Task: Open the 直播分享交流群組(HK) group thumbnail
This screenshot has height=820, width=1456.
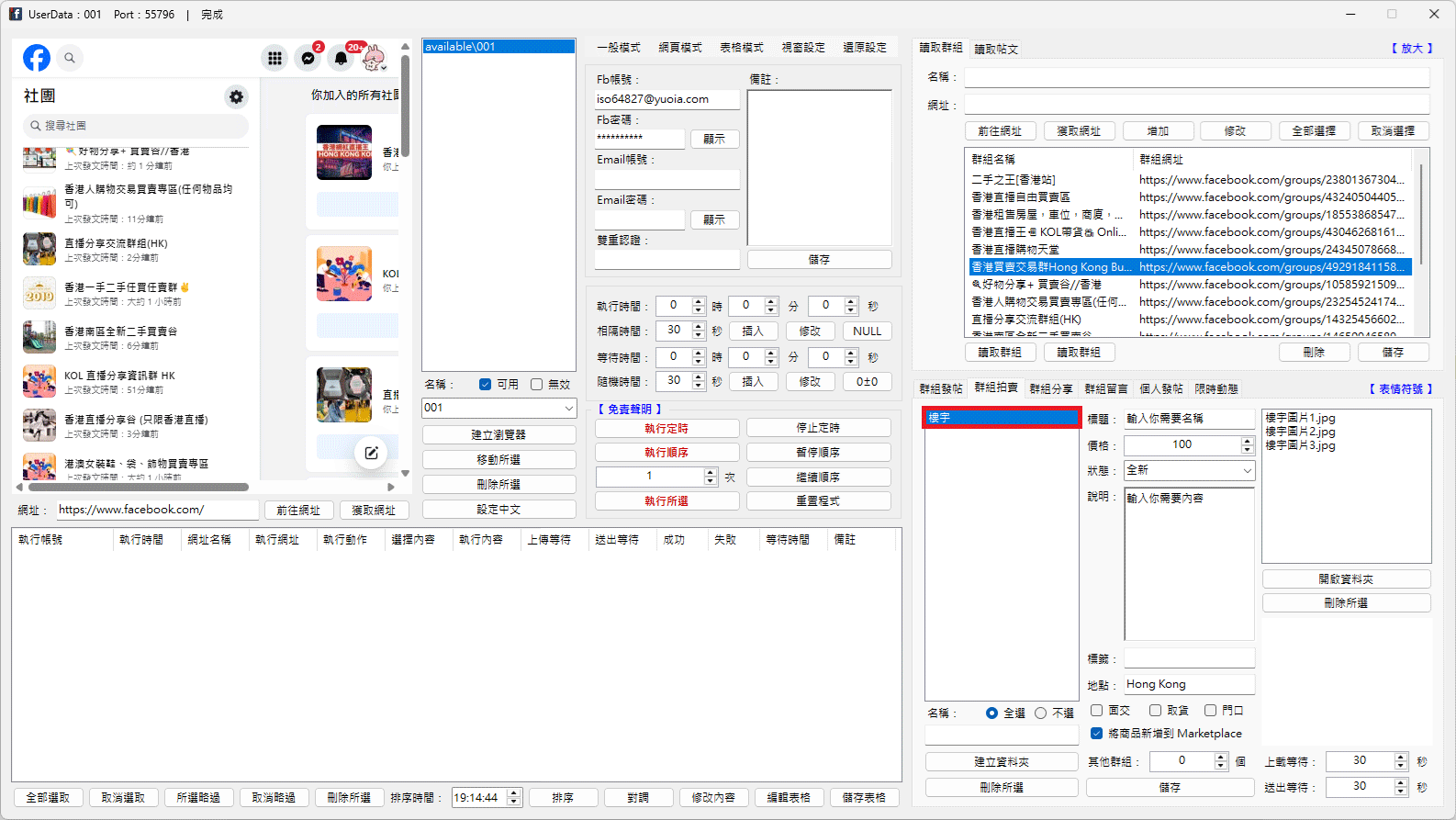Action: coord(39,249)
